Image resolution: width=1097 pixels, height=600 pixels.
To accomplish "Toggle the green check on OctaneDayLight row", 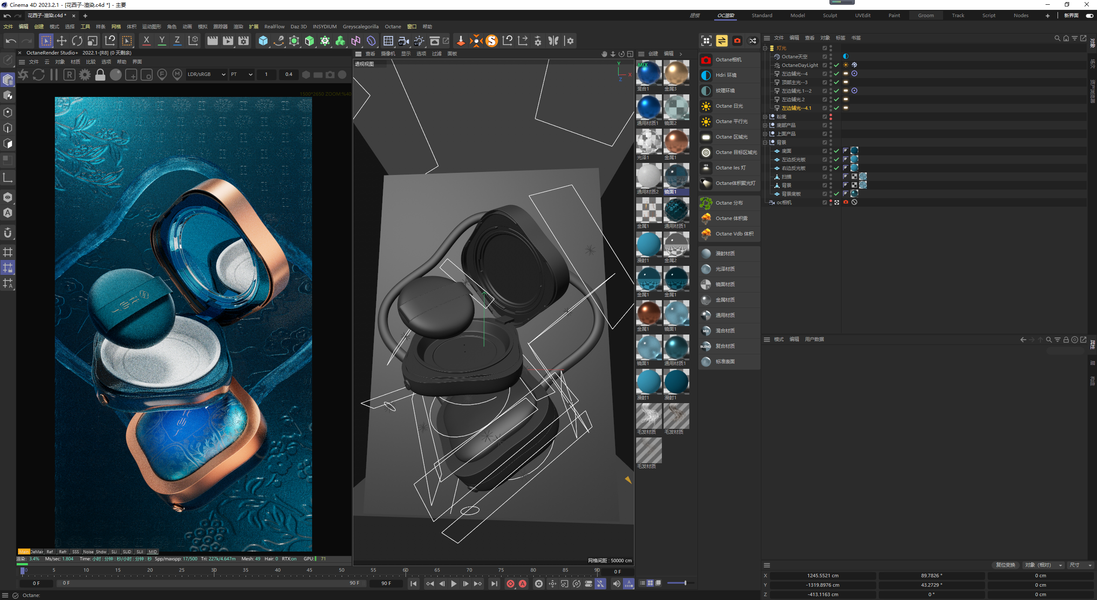I will [836, 65].
